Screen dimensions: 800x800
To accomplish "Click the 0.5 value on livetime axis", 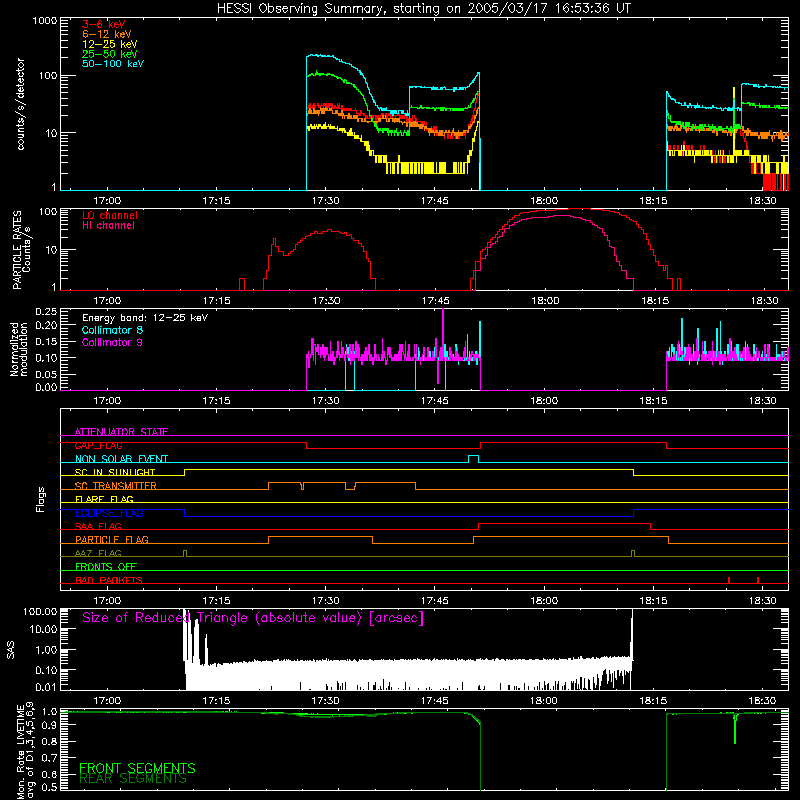I will (x=49, y=787).
